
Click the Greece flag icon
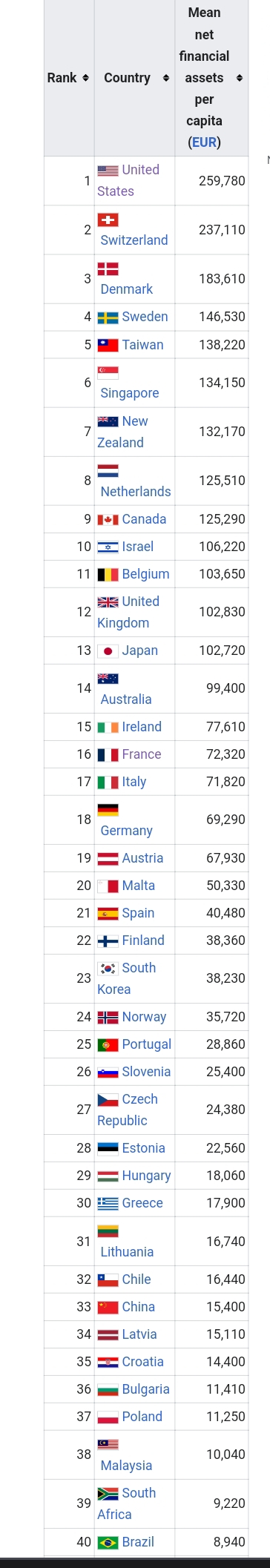108,1203
